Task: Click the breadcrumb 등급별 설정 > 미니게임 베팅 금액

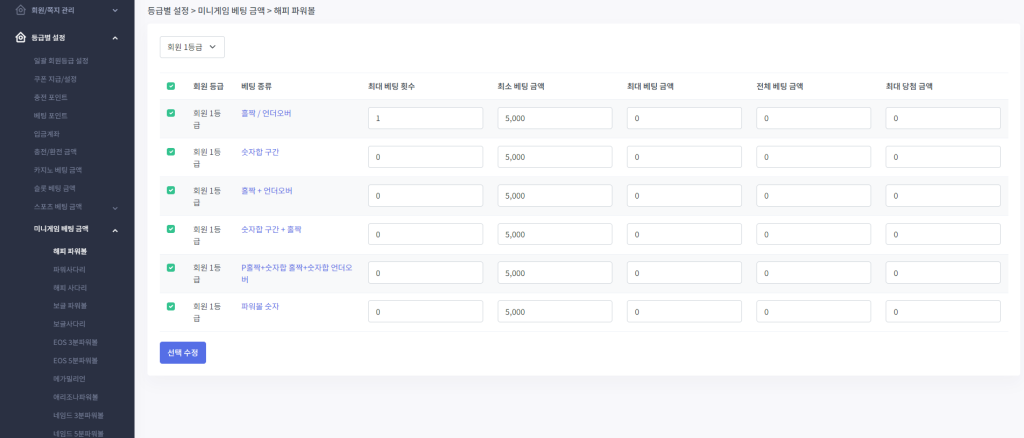Action: tap(206, 11)
